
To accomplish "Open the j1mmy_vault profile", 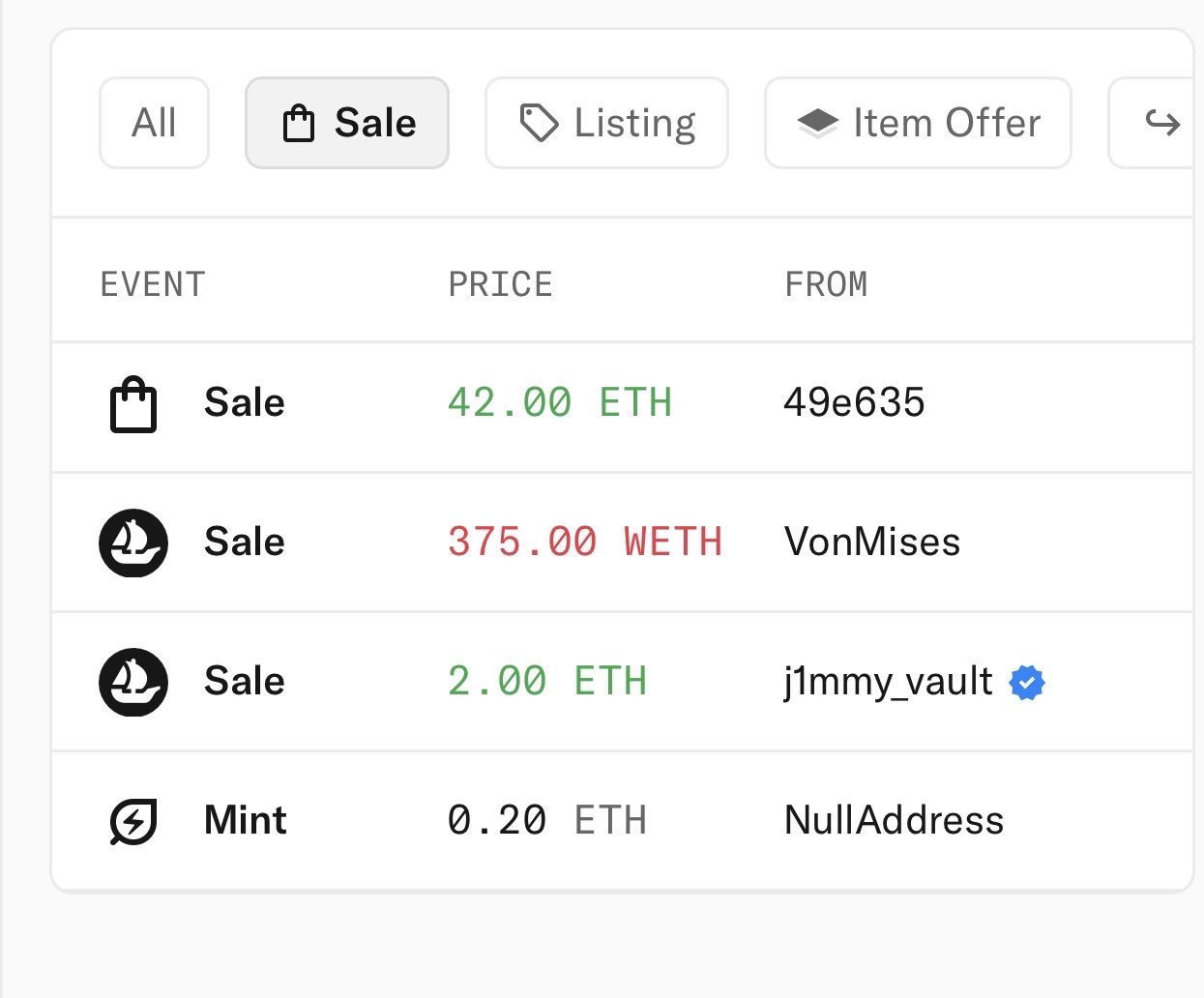I will click(888, 682).
